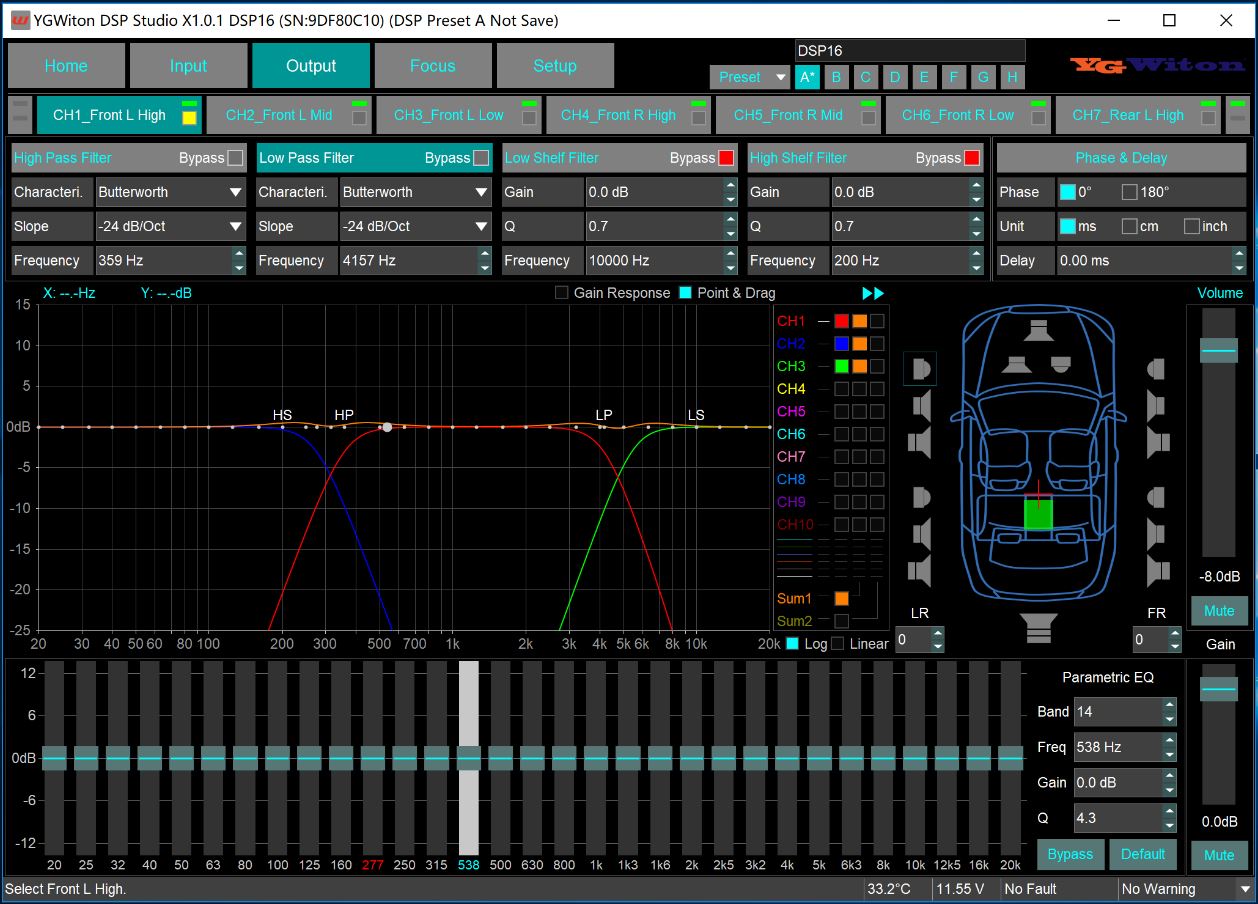Select the rear right woofer speaker icon
Viewport: 1258px width, 904px height.
(x=1158, y=569)
